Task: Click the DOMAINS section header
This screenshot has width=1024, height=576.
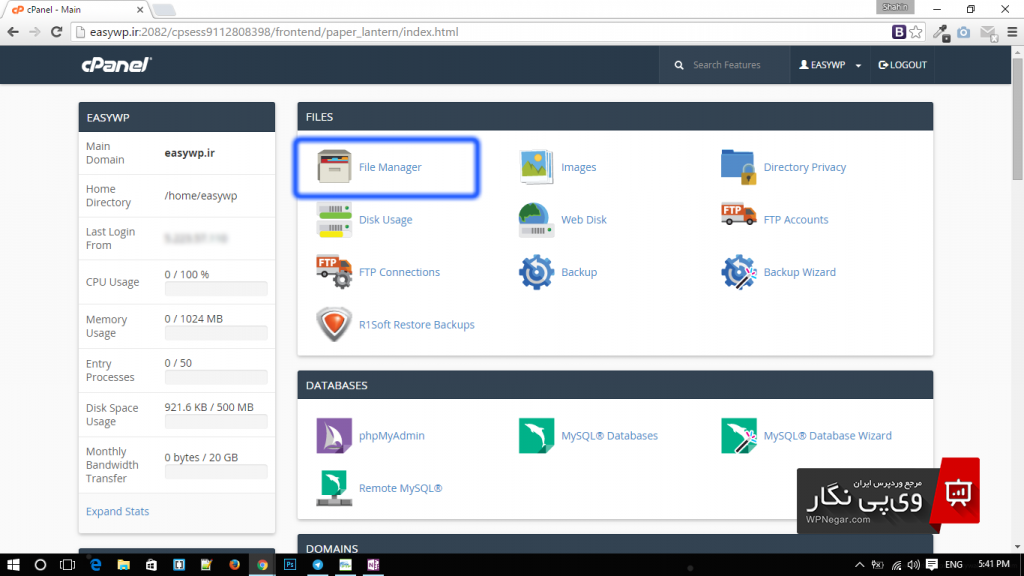Action: (615, 545)
